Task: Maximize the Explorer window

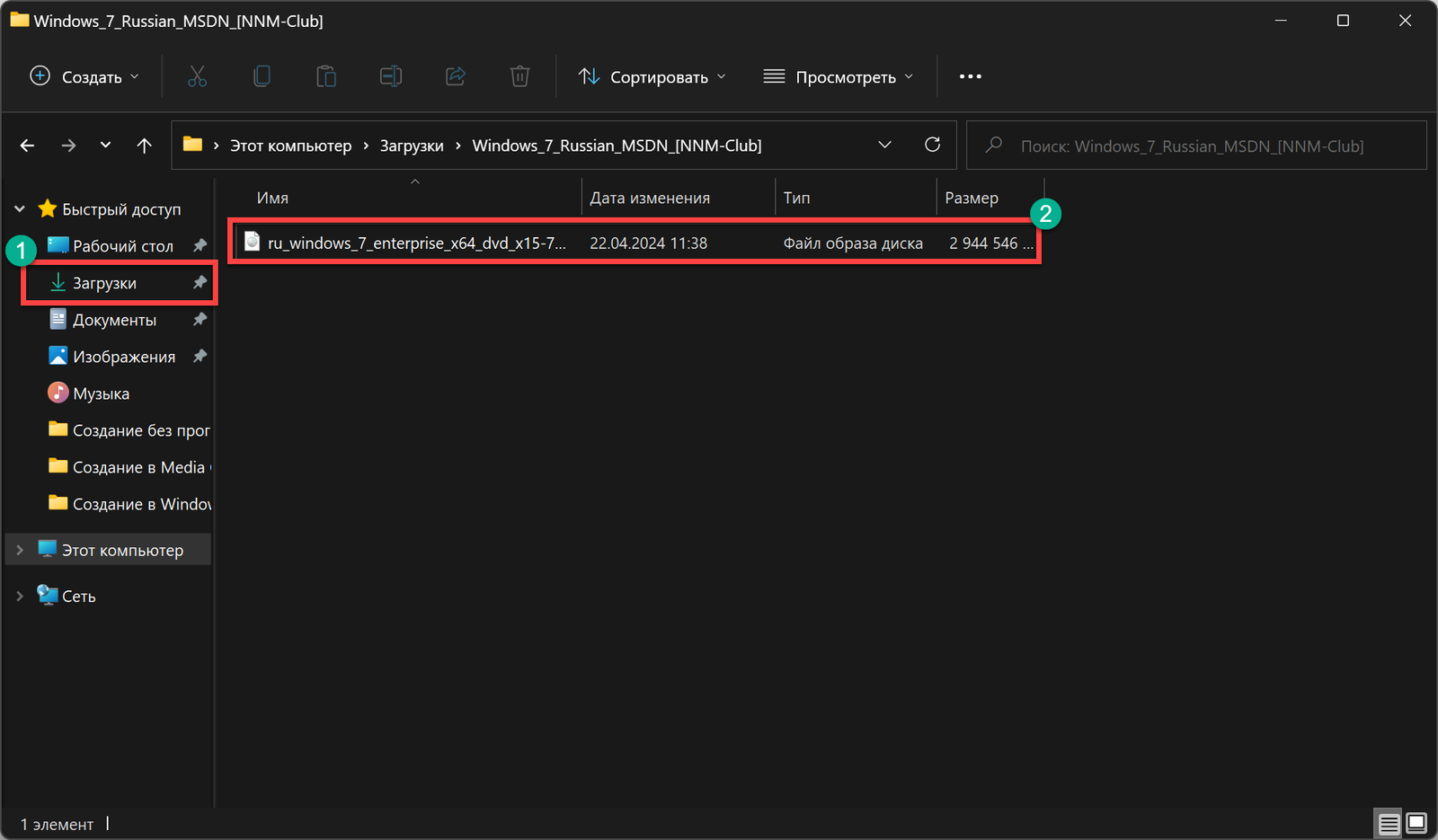Action: (x=1343, y=20)
